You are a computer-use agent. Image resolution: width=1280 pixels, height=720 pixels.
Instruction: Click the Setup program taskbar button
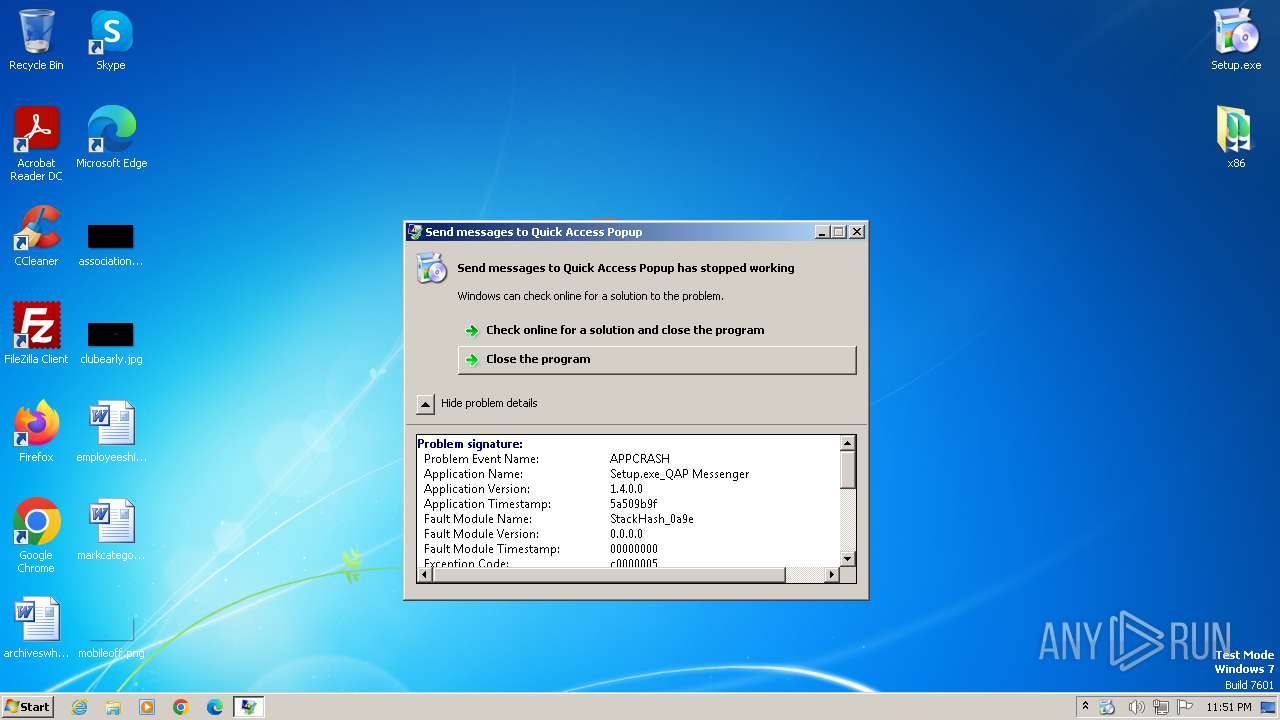[249, 707]
